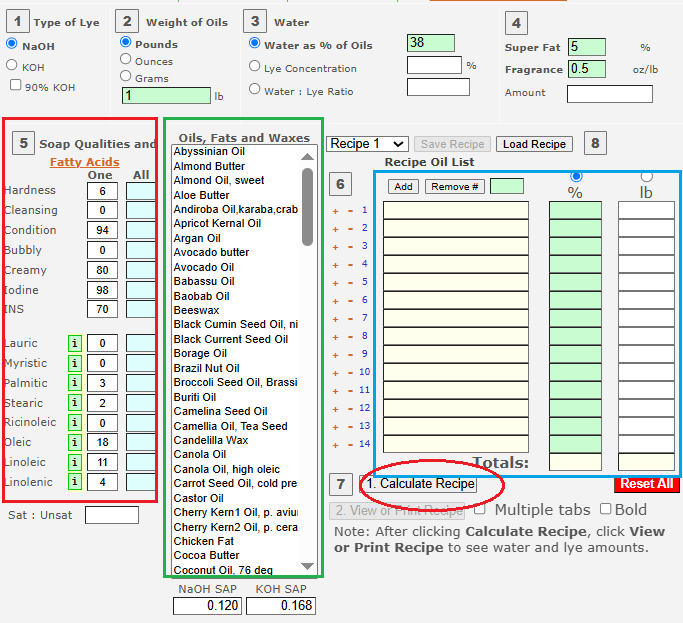The image size is (683, 623).
Task: Click the oil list scroll-up arrow
Action: pyautogui.click(x=308, y=156)
